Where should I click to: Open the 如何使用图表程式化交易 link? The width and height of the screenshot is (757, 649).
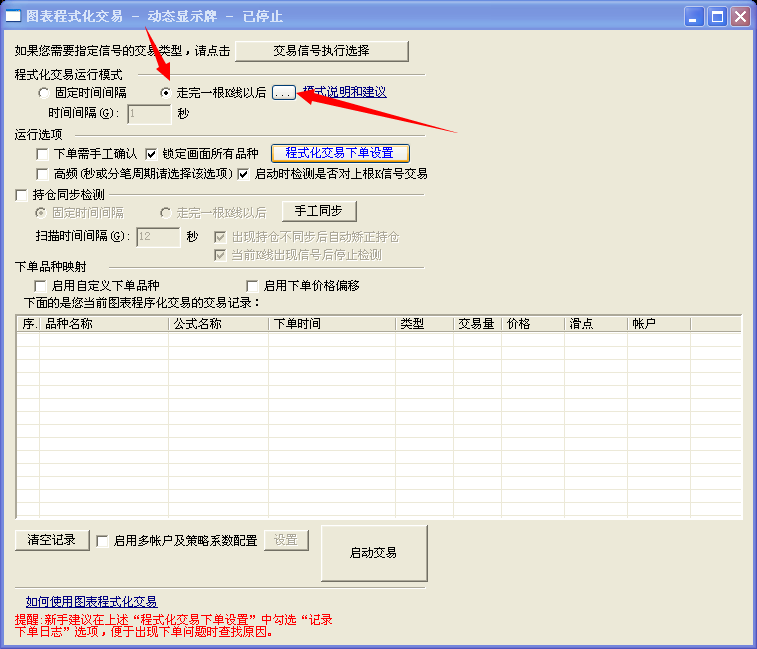(91, 602)
